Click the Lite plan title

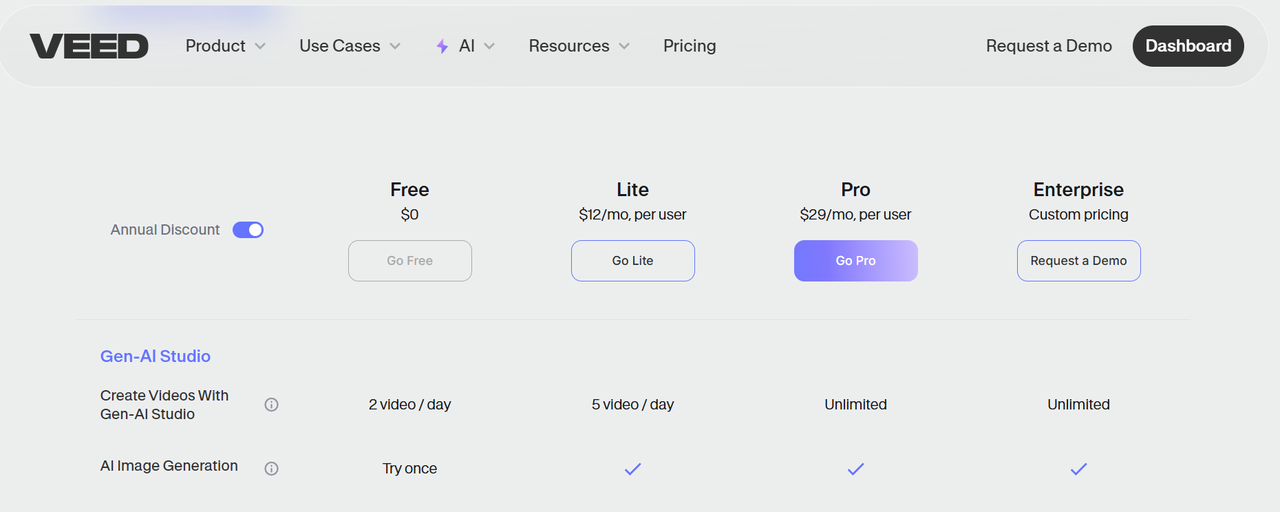pyautogui.click(x=633, y=189)
